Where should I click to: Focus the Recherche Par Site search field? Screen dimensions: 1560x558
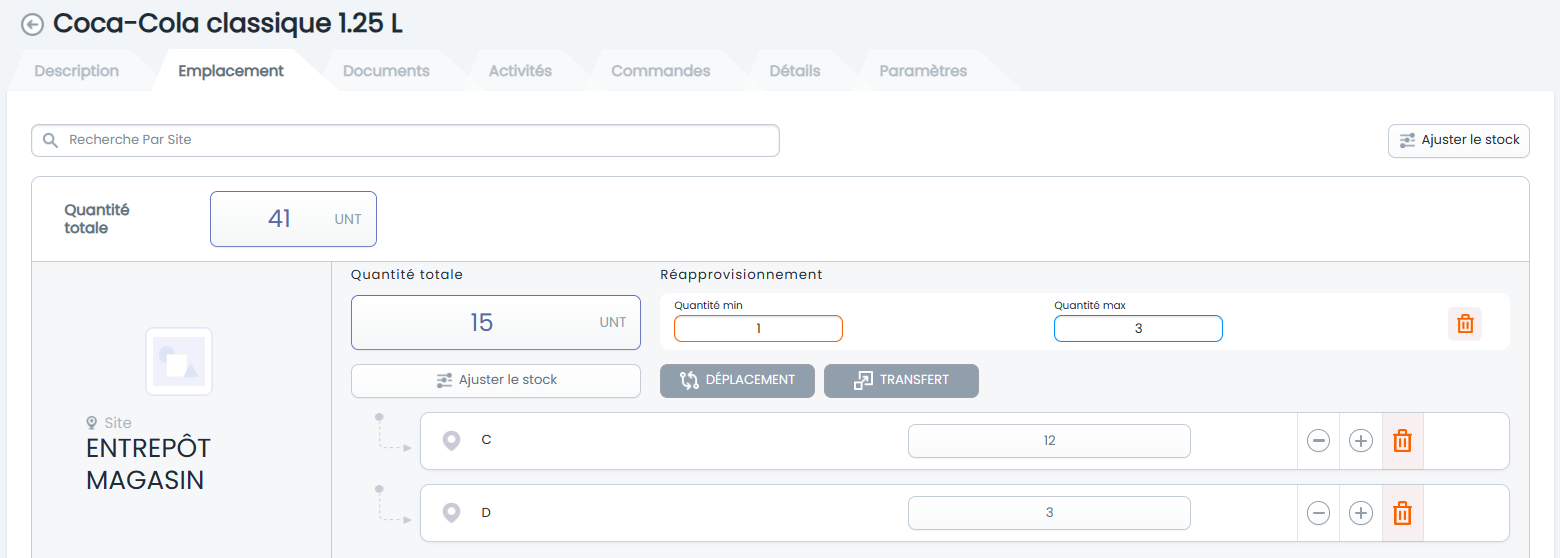click(x=405, y=141)
